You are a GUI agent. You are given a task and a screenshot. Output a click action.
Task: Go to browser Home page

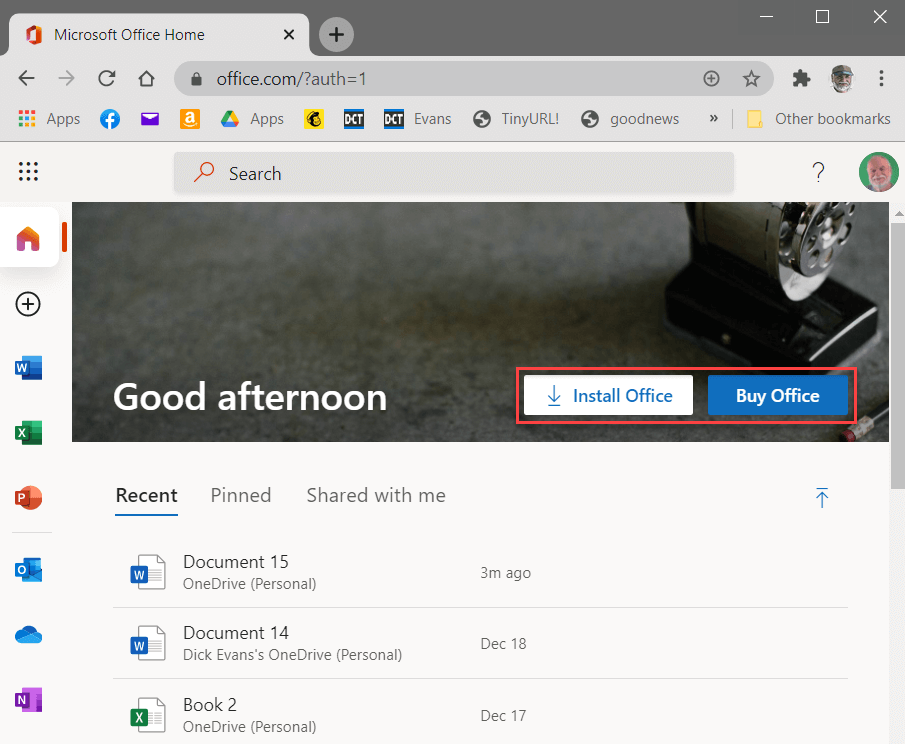(x=147, y=78)
